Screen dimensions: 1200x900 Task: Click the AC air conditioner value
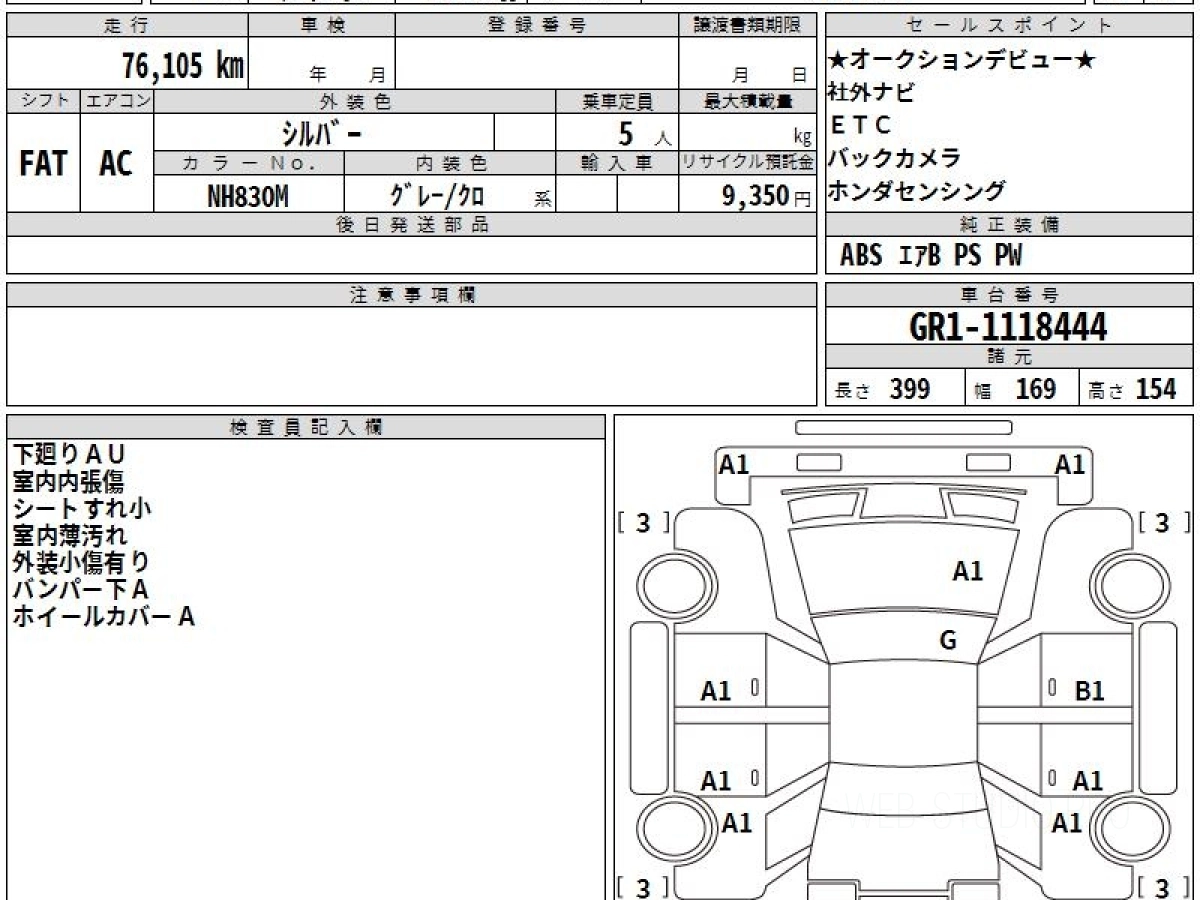[x=116, y=163]
